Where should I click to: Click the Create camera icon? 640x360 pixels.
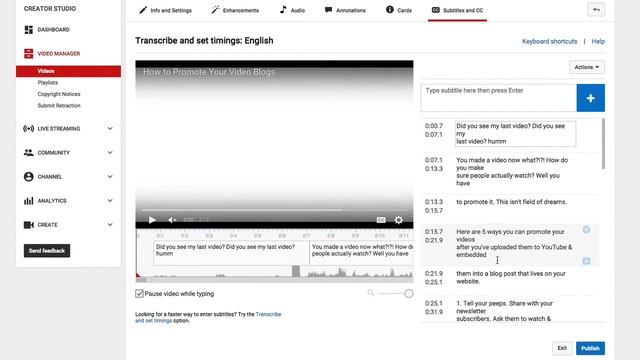pyautogui.click(x=29, y=225)
